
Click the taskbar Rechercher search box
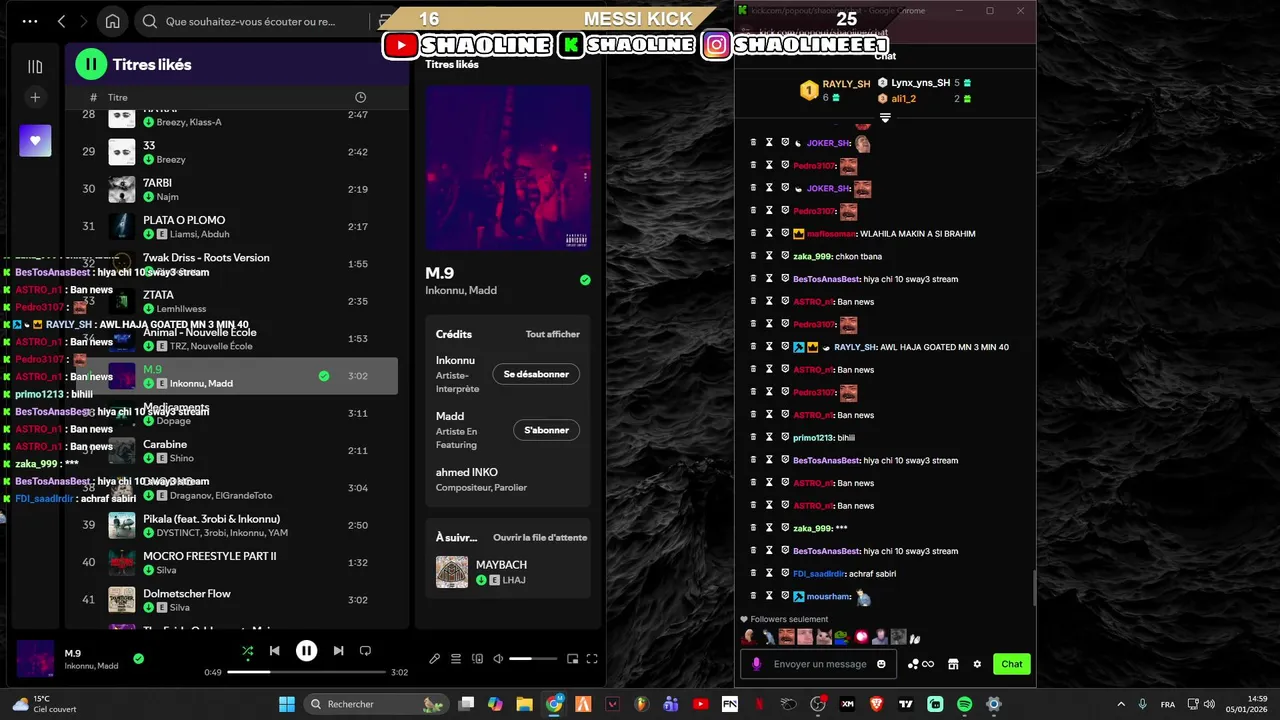click(x=375, y=704)
